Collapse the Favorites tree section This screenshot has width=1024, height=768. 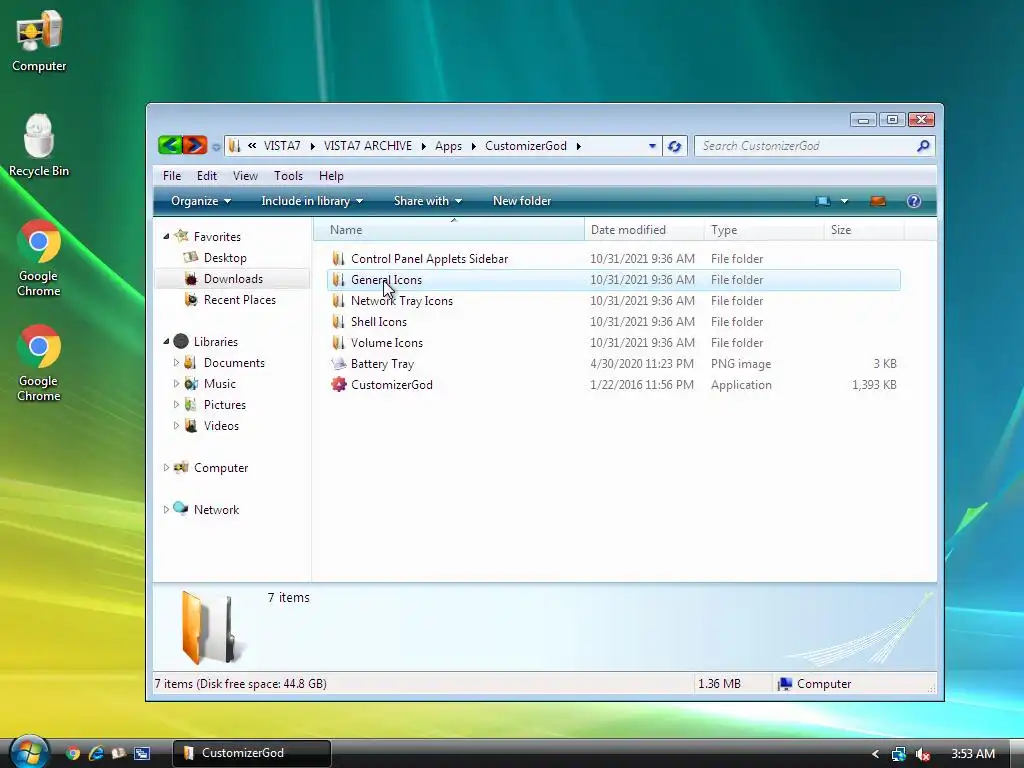coord(166,236)
